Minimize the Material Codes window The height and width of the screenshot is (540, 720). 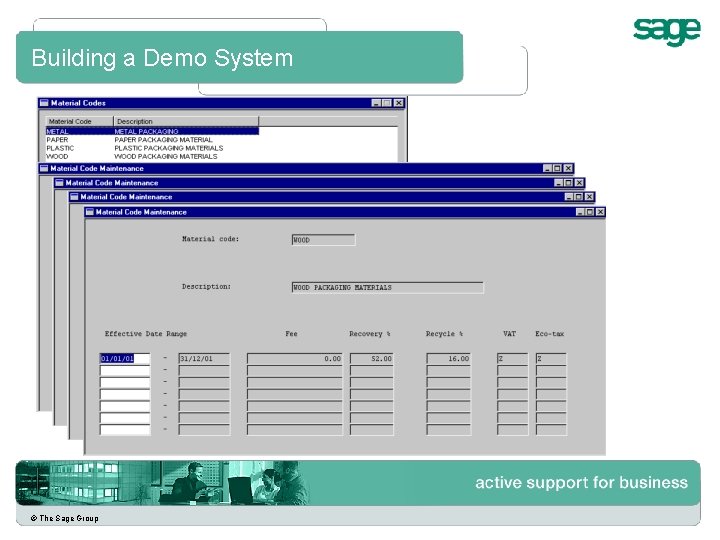coord(376,103)
